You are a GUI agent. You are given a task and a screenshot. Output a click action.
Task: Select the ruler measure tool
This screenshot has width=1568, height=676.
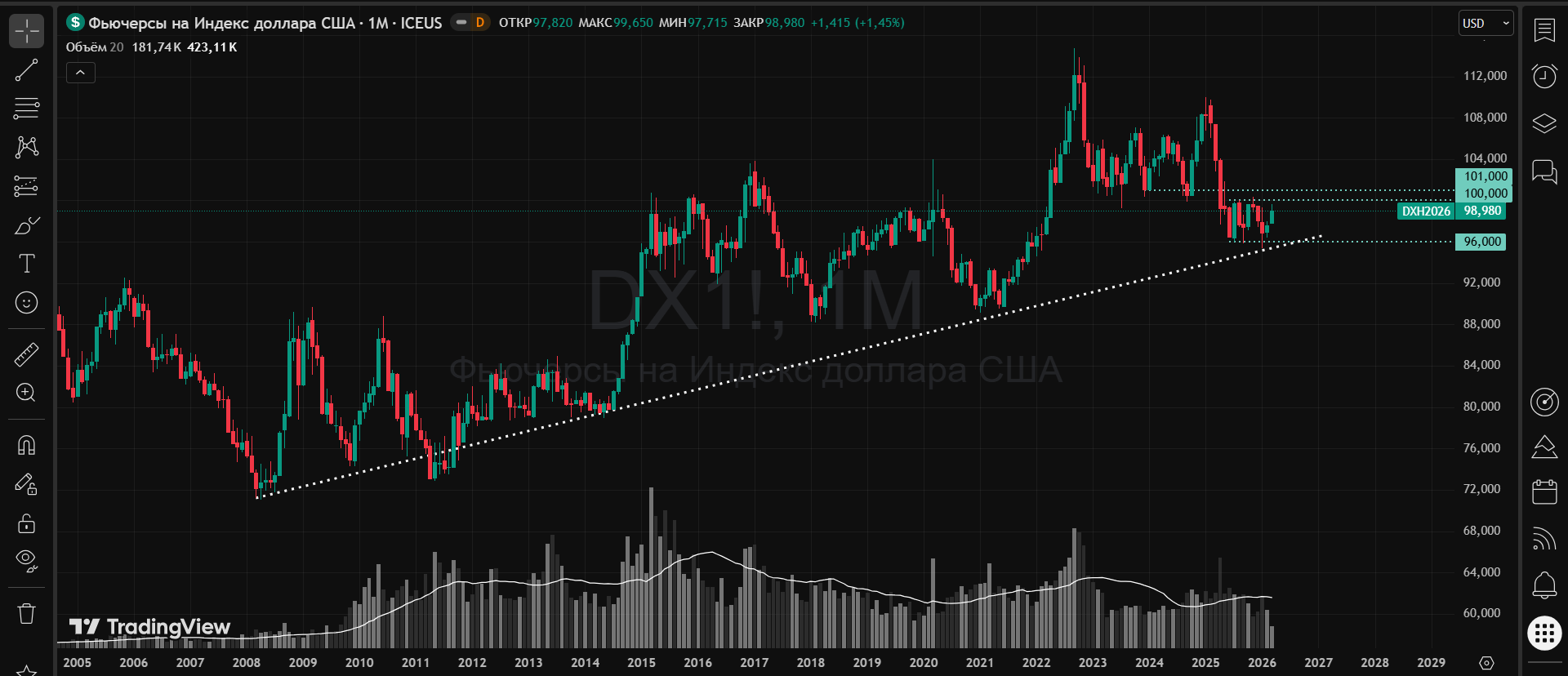pyautogui.click(x=27, y=354)
